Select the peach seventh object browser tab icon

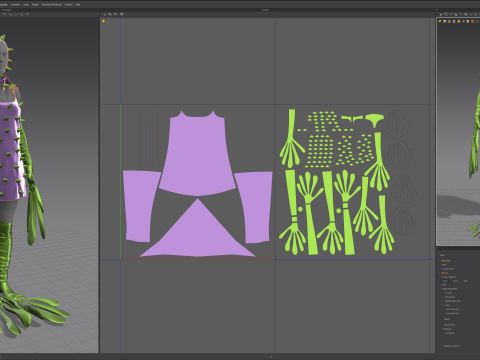point(468,22)
